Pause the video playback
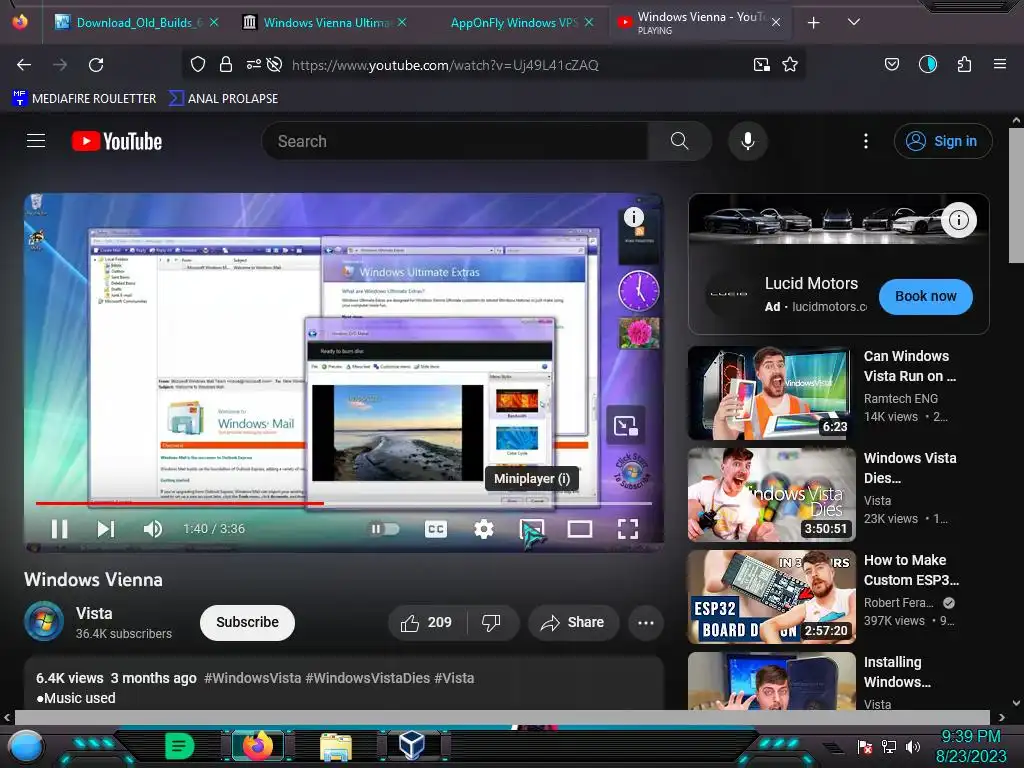Viewport: 1024px width, 768px height. tap(59, 529)
